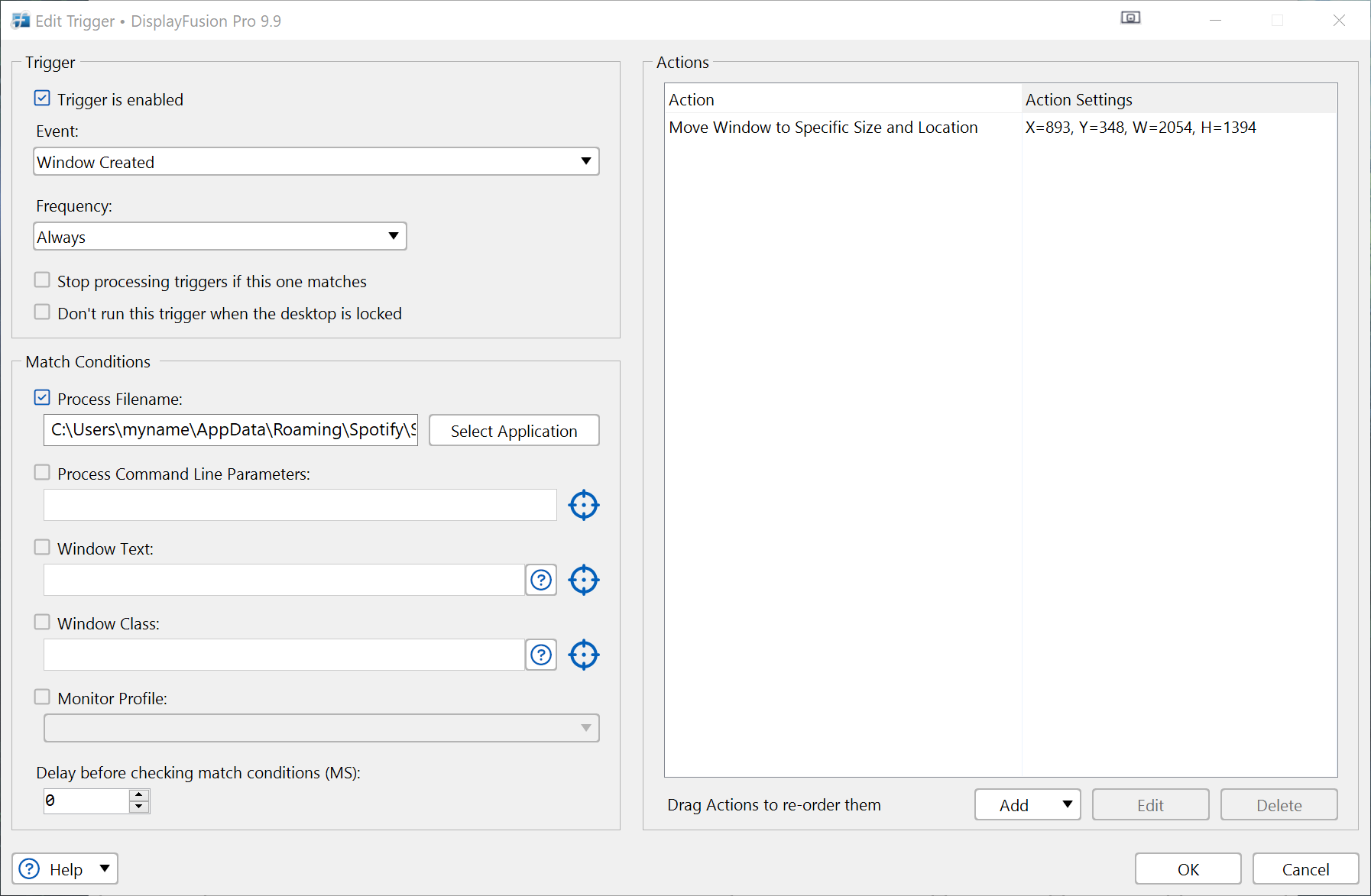Increase the delay value with the up arrow
The width and height of the screenshot is (1371, 896).
[x=139, y=795]
